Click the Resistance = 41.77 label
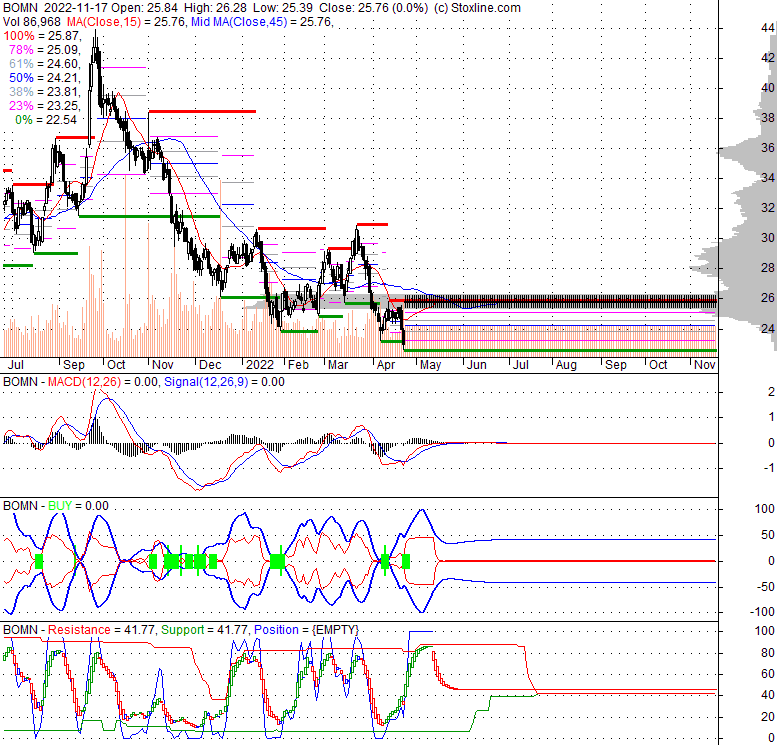 (x=103, y=629)
